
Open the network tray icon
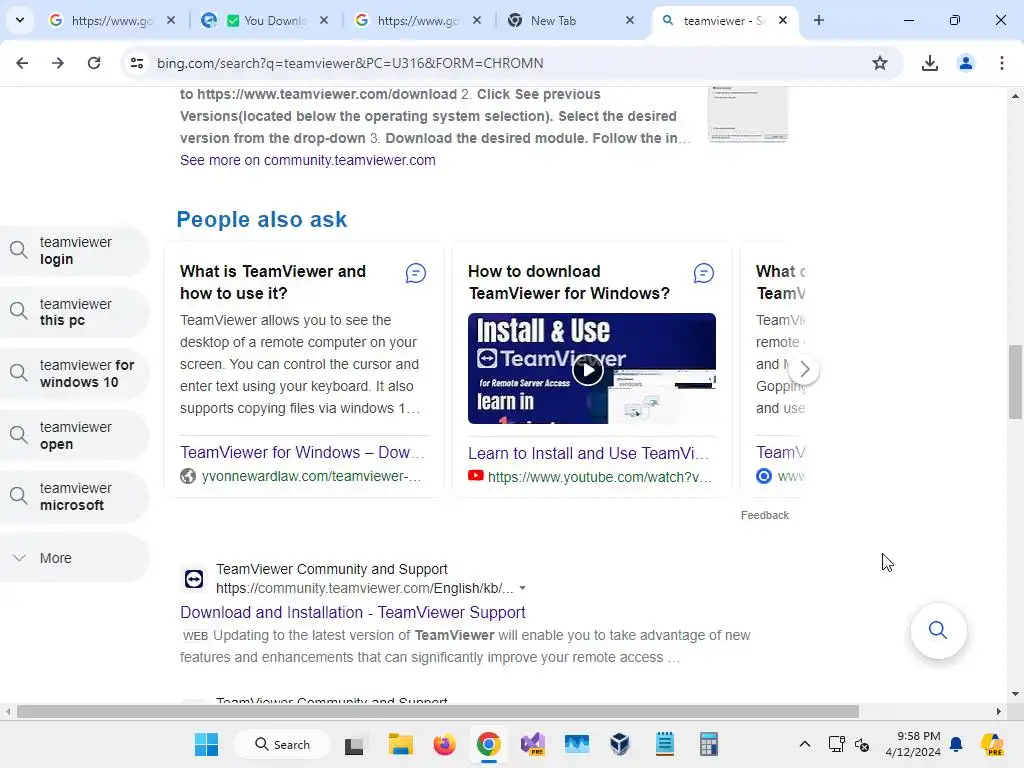pos(837,744)
